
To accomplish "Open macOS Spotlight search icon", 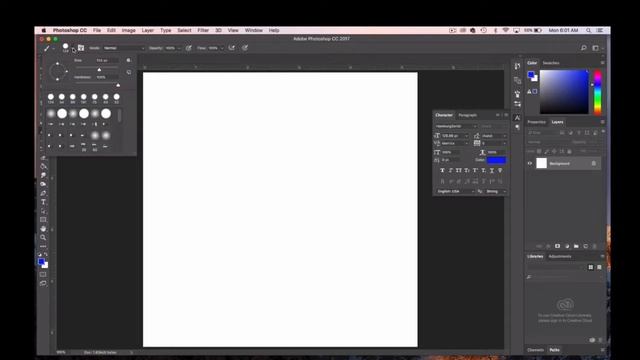I will (x=588, y=30).
